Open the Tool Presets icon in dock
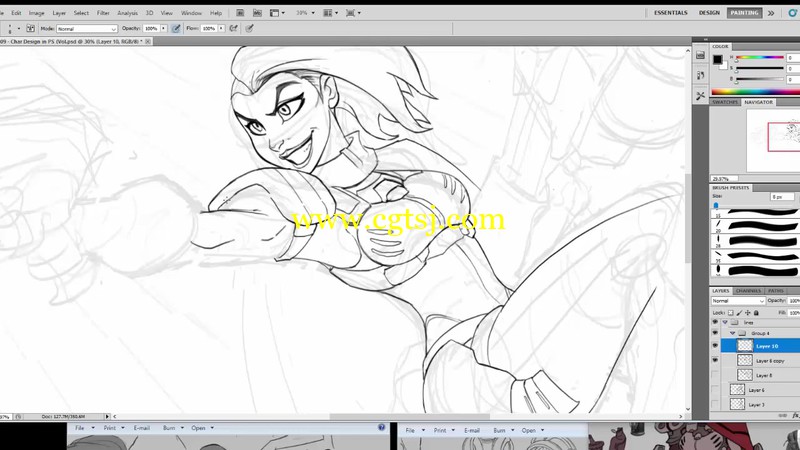 (701, 95)
